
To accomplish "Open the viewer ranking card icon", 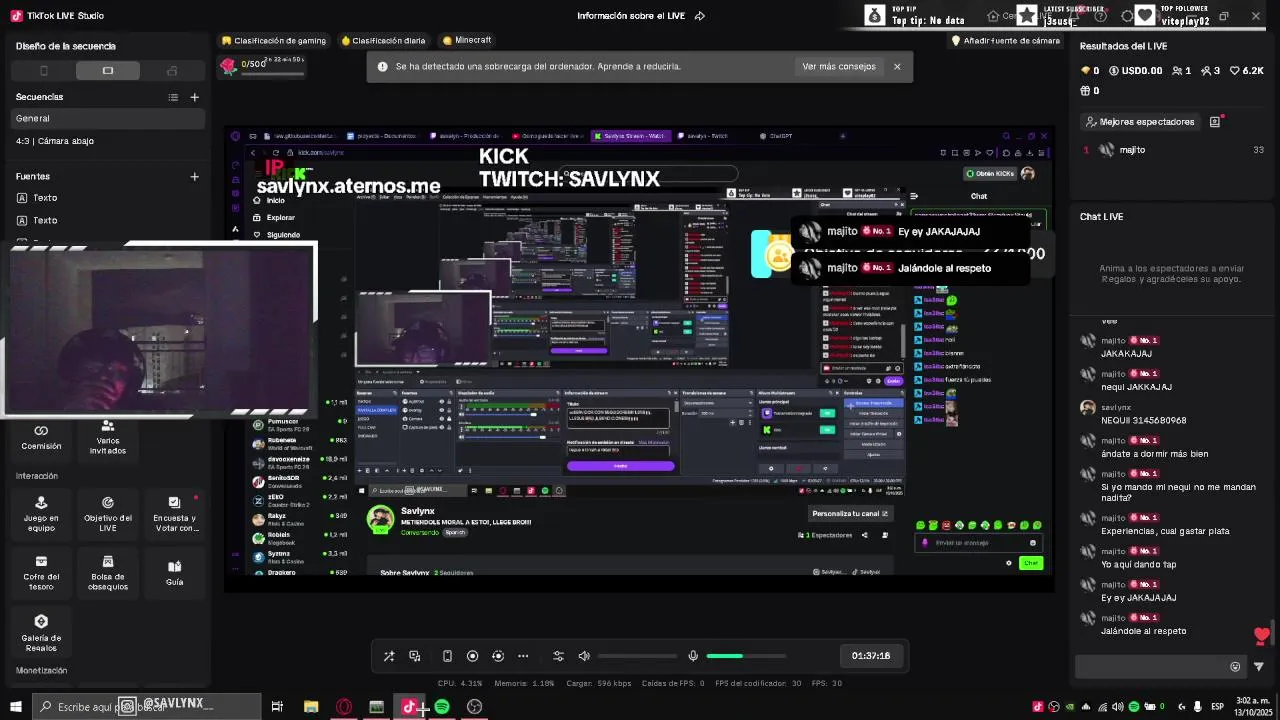I will coord(1215,122).
